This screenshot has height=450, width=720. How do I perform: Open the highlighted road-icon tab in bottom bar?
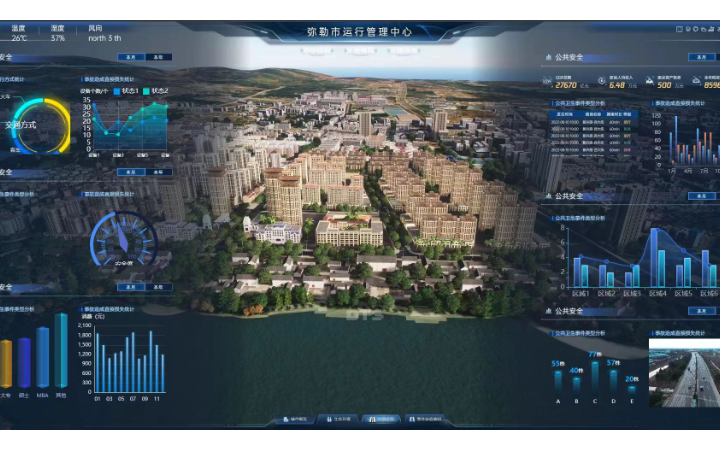382,419
